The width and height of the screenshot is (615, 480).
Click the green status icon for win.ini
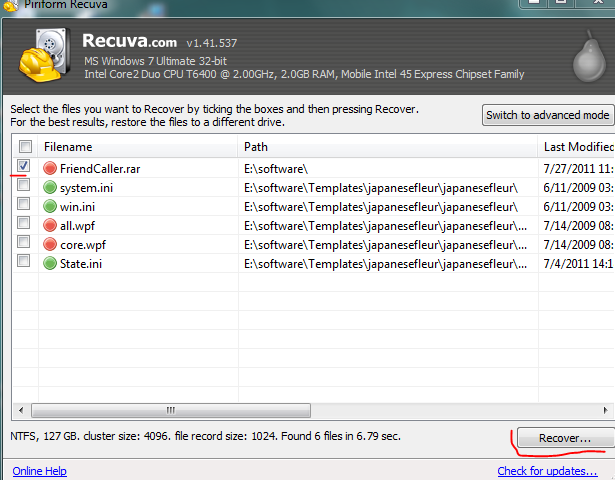(x=50, y=206)
